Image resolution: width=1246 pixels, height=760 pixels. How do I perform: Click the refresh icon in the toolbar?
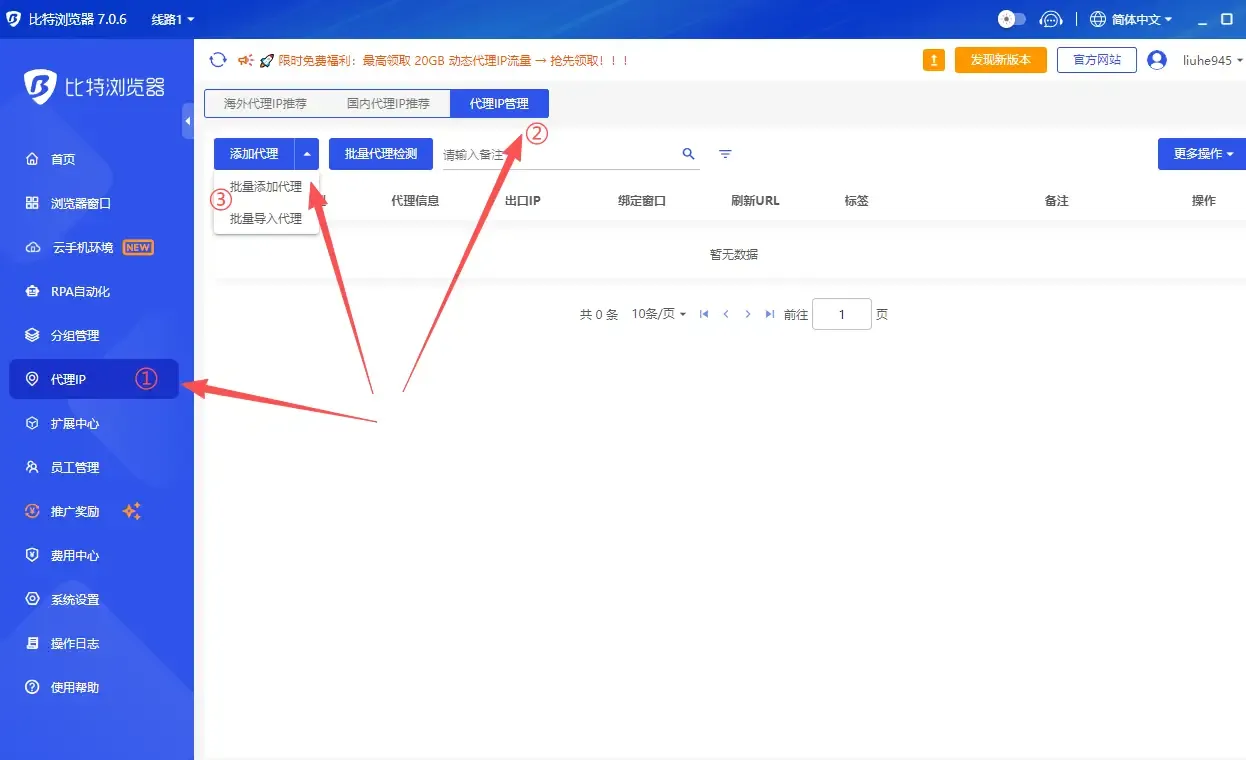point(218,60)
